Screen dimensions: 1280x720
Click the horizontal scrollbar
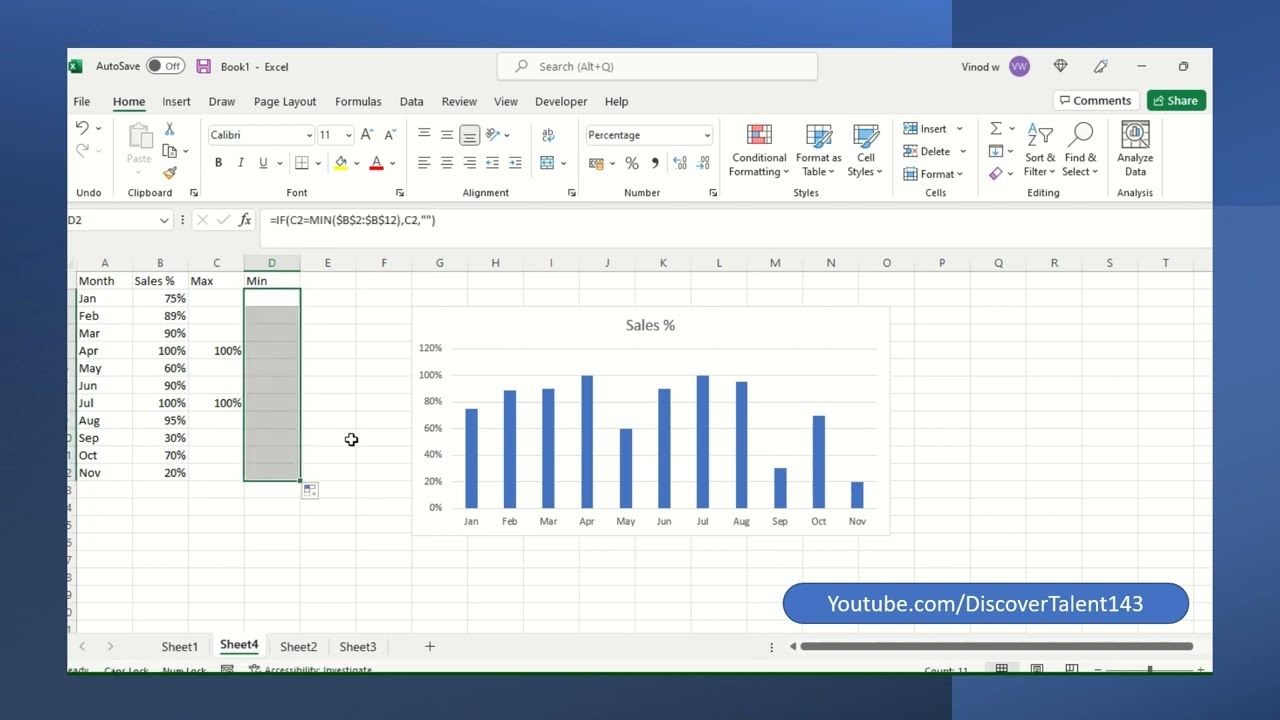[996, 647]
